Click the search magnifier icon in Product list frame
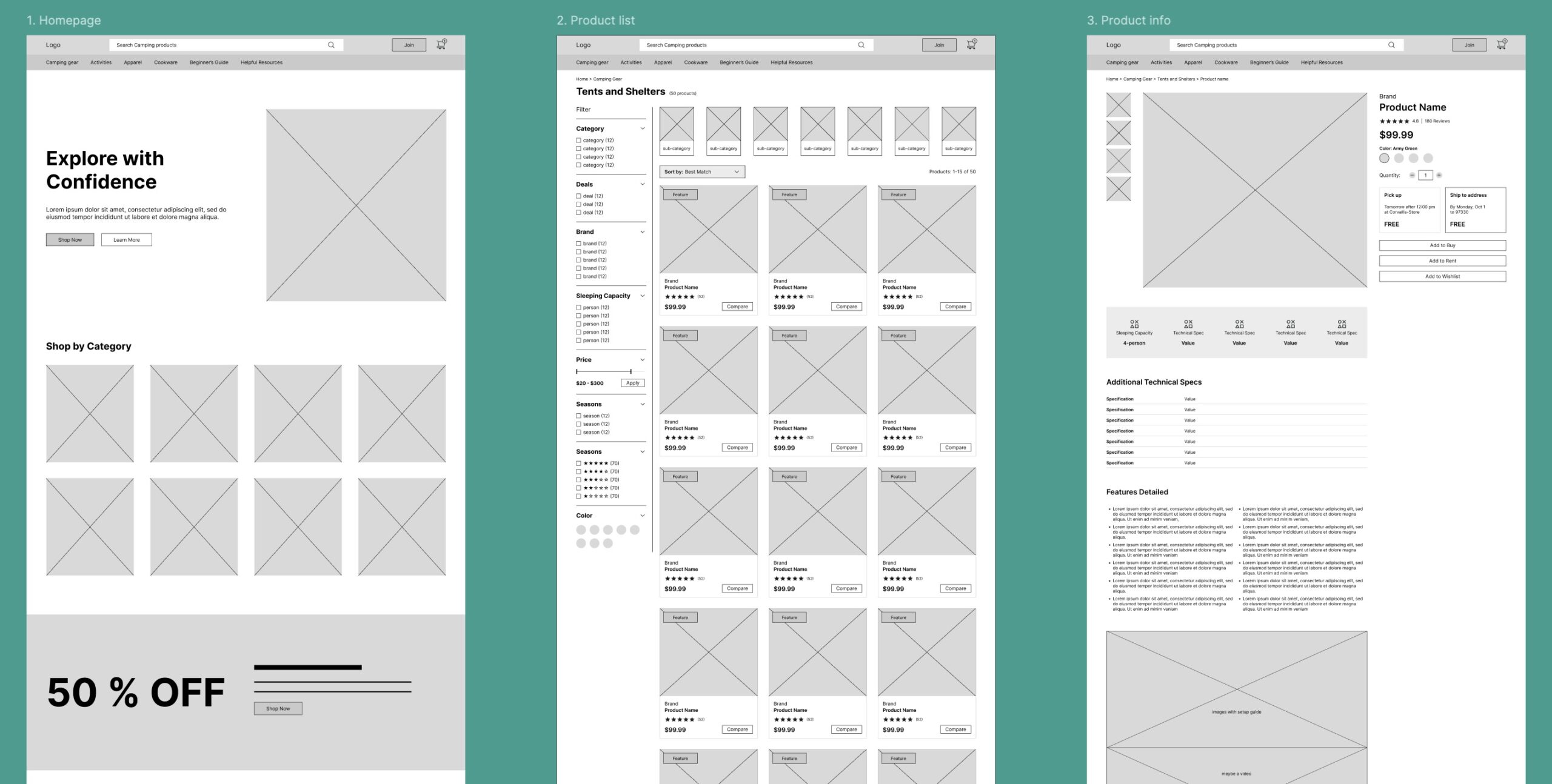The image size is (1552, 784). click(861, 45)
